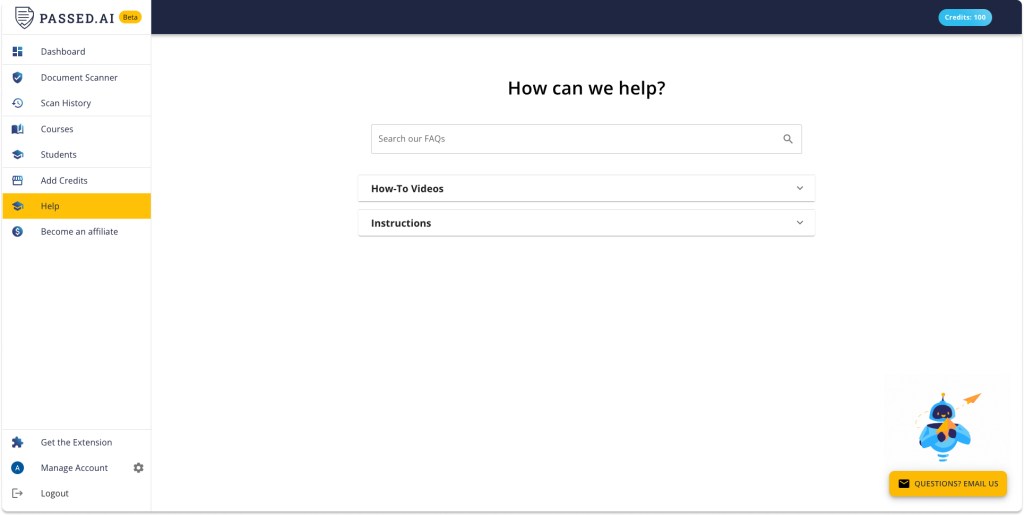Click the envelope icon in email button
Image resolution: width=1024 pixels, height=515 pixels.
coord(904,484)
